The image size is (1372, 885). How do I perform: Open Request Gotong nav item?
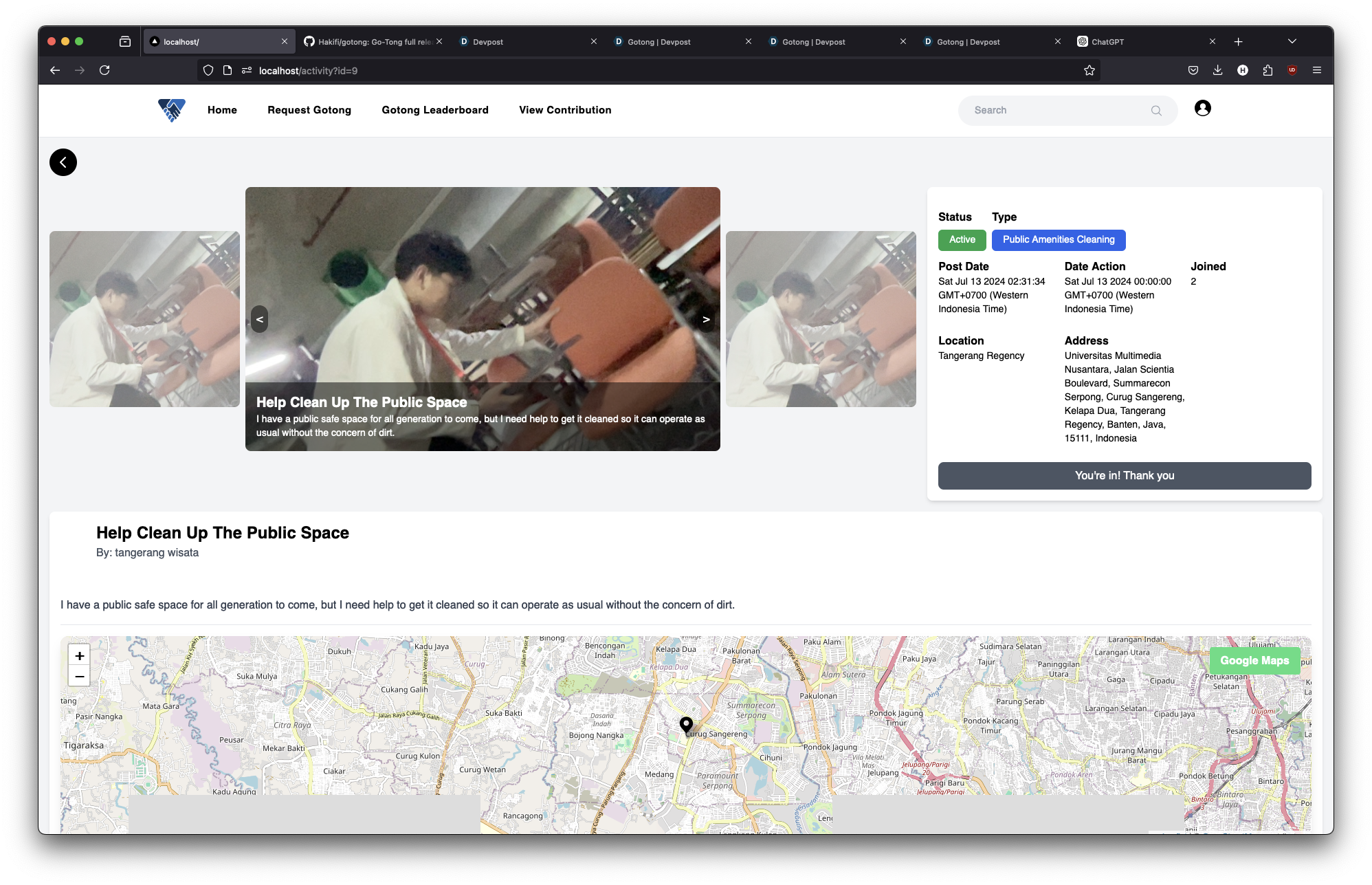(x=309, y=110)
